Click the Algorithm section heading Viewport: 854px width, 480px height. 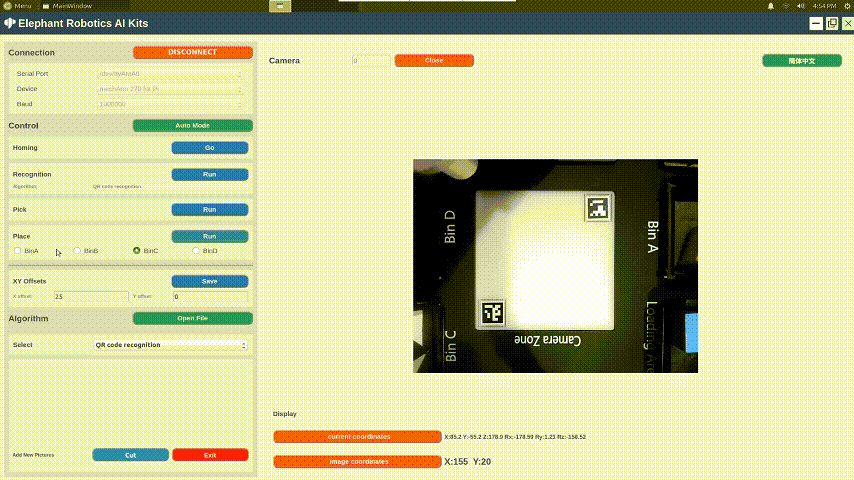[28, 318]
